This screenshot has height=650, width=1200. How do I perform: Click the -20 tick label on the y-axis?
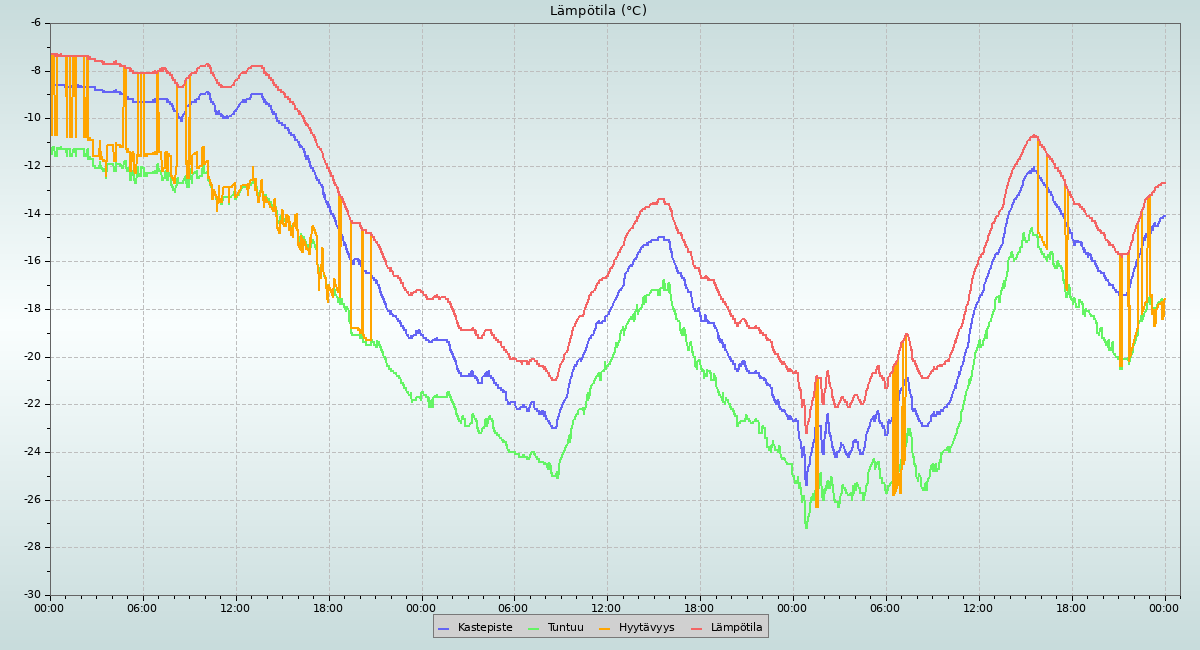coord(32,357)
